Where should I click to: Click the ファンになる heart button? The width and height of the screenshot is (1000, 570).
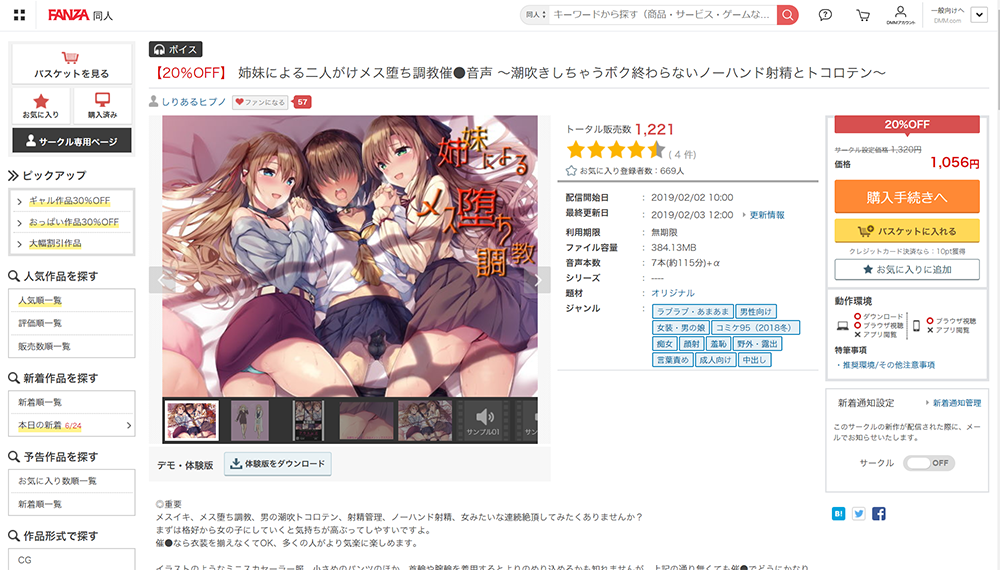tap(260, 102)
